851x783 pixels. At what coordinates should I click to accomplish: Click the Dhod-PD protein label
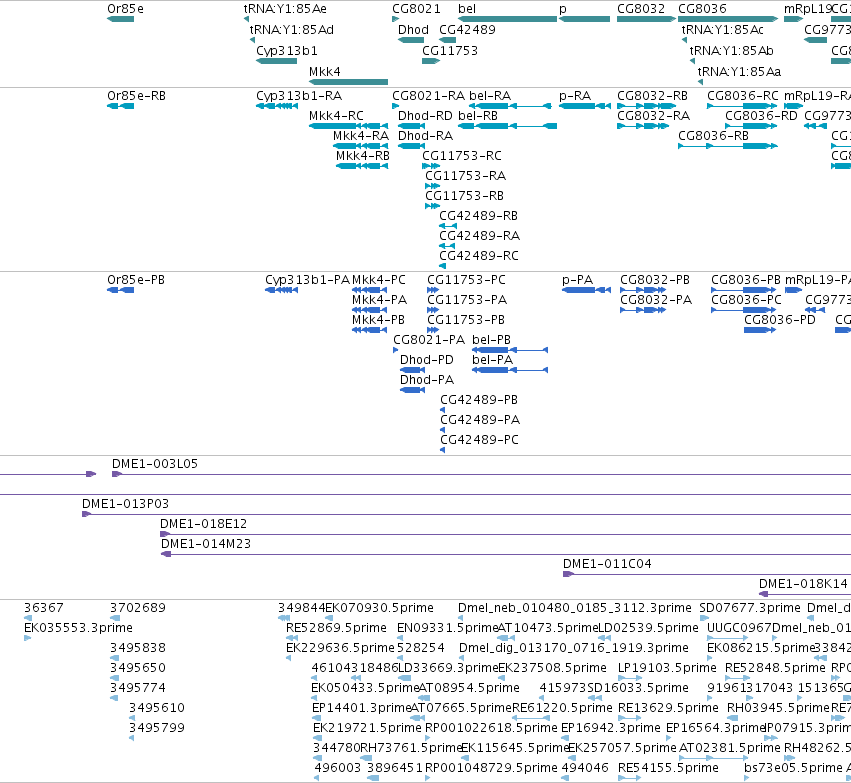(x=427, y=360)
